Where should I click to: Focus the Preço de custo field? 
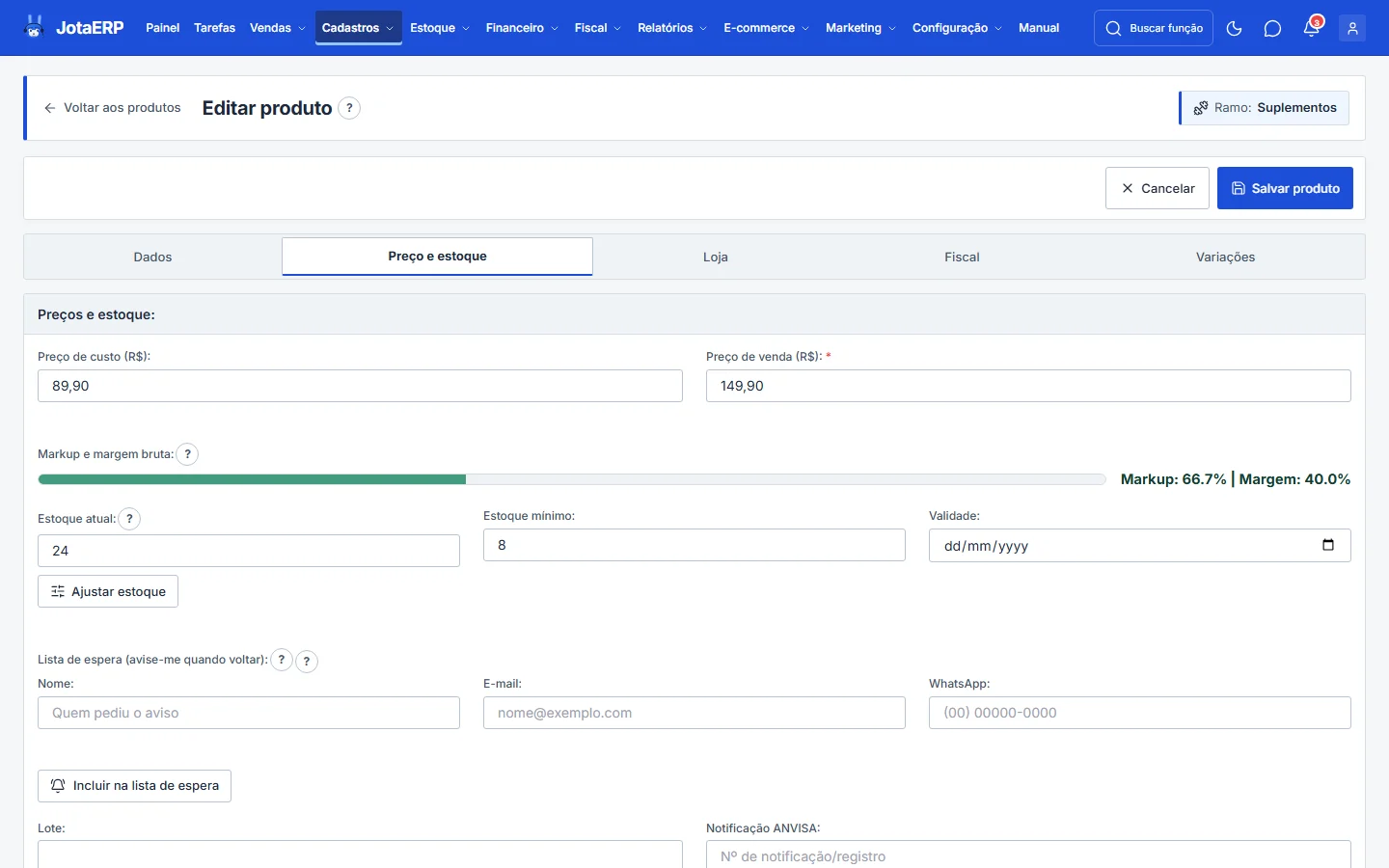(x=360, y=386)
